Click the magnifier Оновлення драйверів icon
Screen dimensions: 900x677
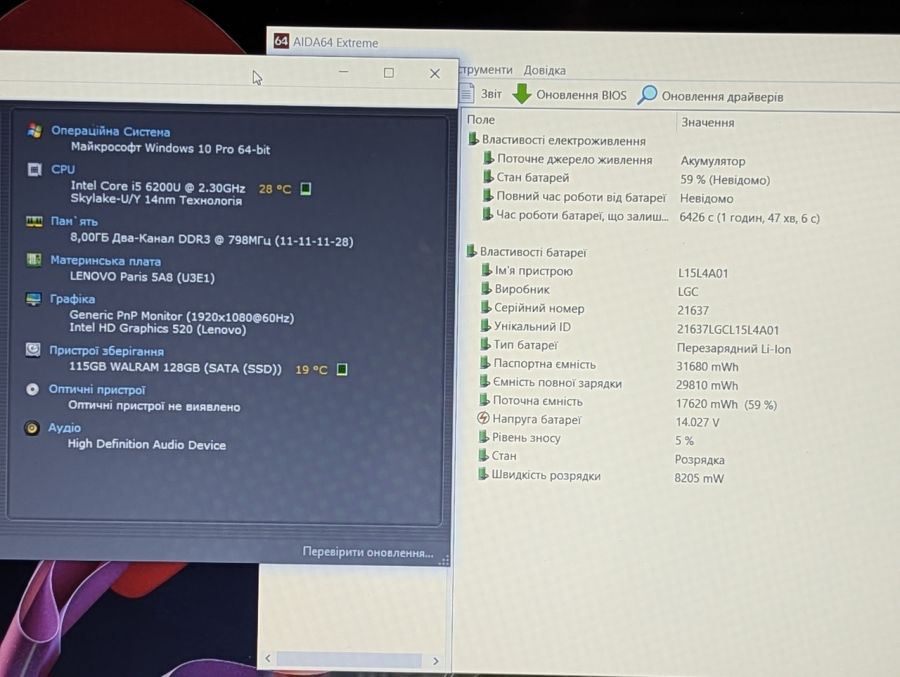coord(647,95)
